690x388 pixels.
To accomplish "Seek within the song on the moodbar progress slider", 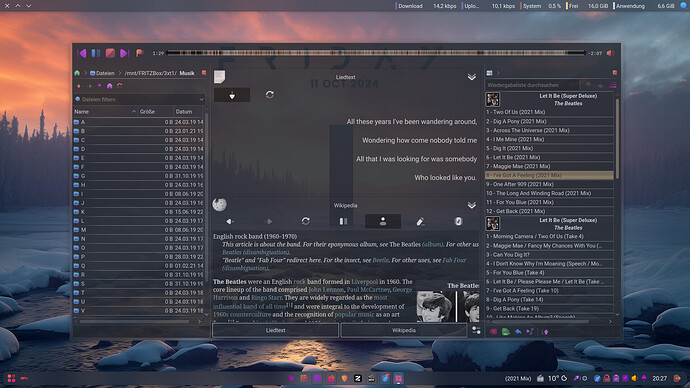I will (376, 53).
